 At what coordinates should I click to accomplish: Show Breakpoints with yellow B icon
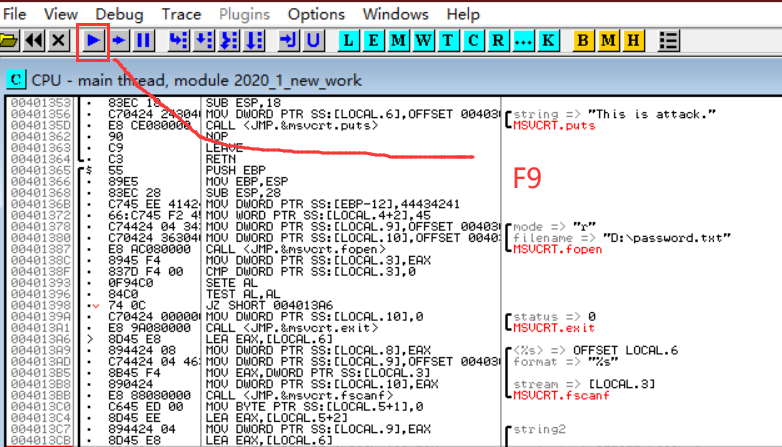pos(583,40)
